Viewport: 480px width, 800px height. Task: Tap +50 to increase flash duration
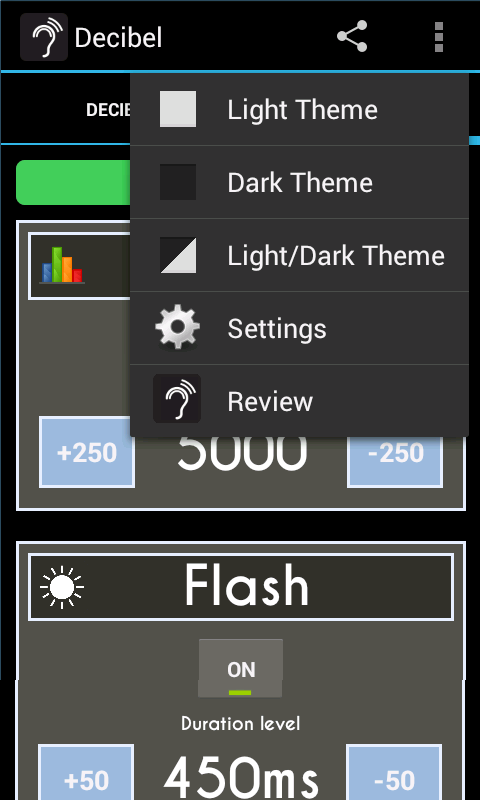pos(86,772)
